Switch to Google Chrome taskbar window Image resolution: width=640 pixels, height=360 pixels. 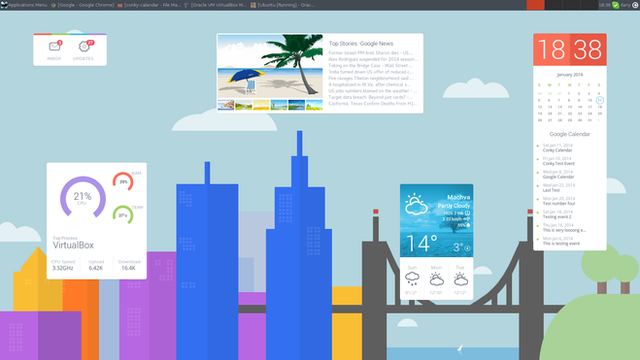(82, 5)
